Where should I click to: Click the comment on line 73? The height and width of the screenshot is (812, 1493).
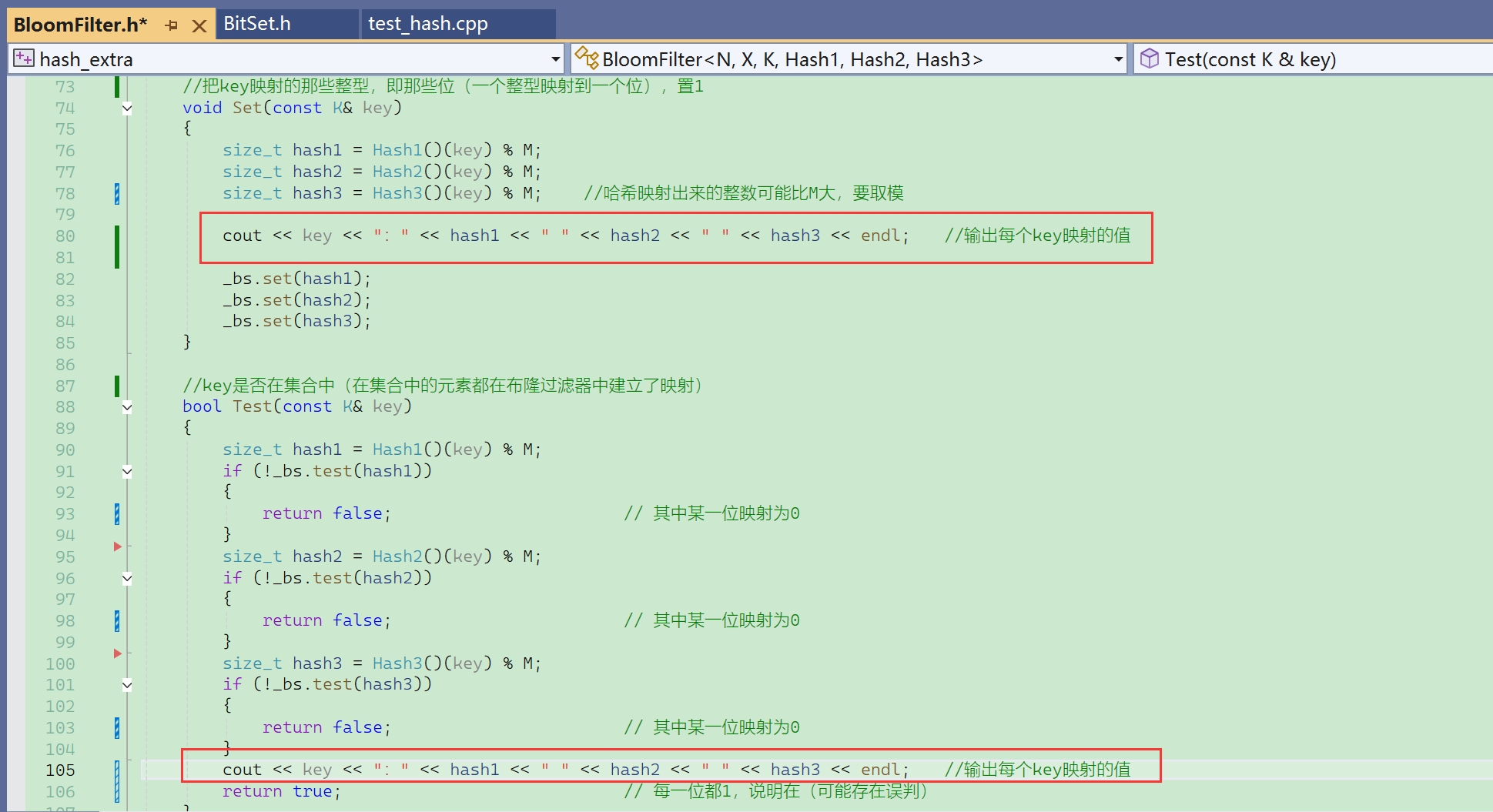pos(443,86)
